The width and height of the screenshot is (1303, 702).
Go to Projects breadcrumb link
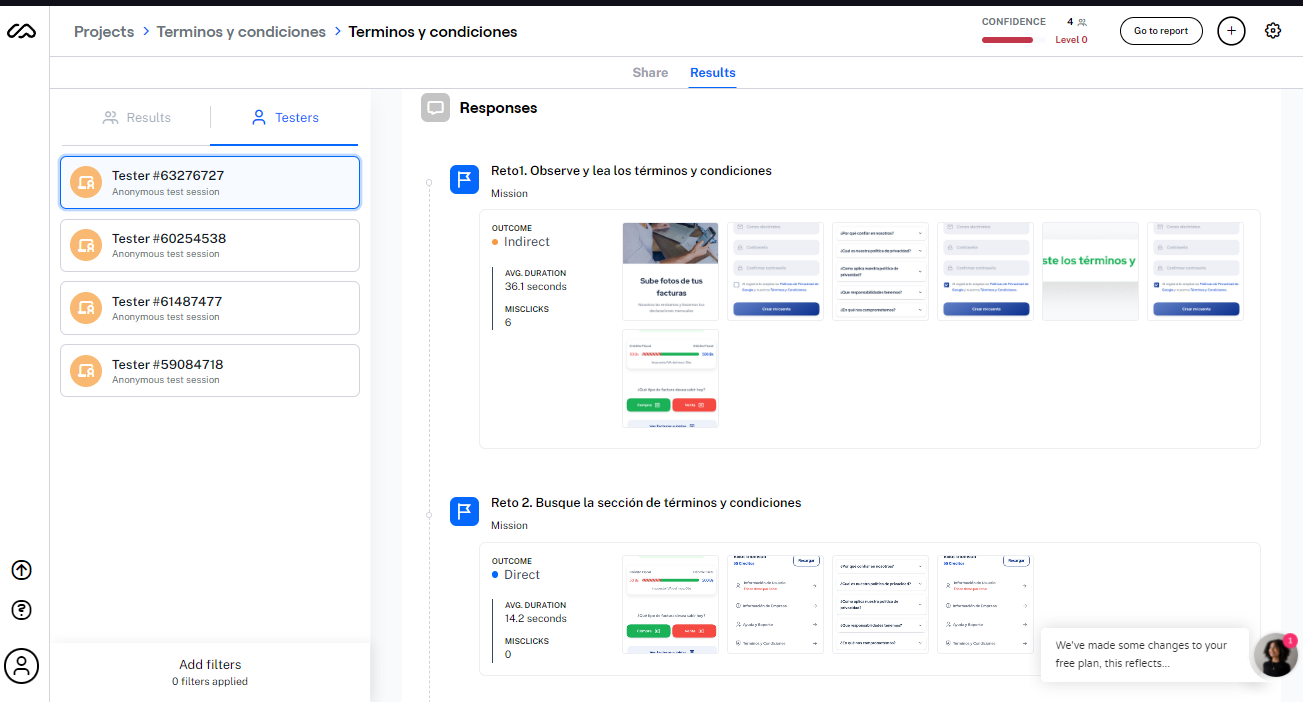click(x=104, y=32)
